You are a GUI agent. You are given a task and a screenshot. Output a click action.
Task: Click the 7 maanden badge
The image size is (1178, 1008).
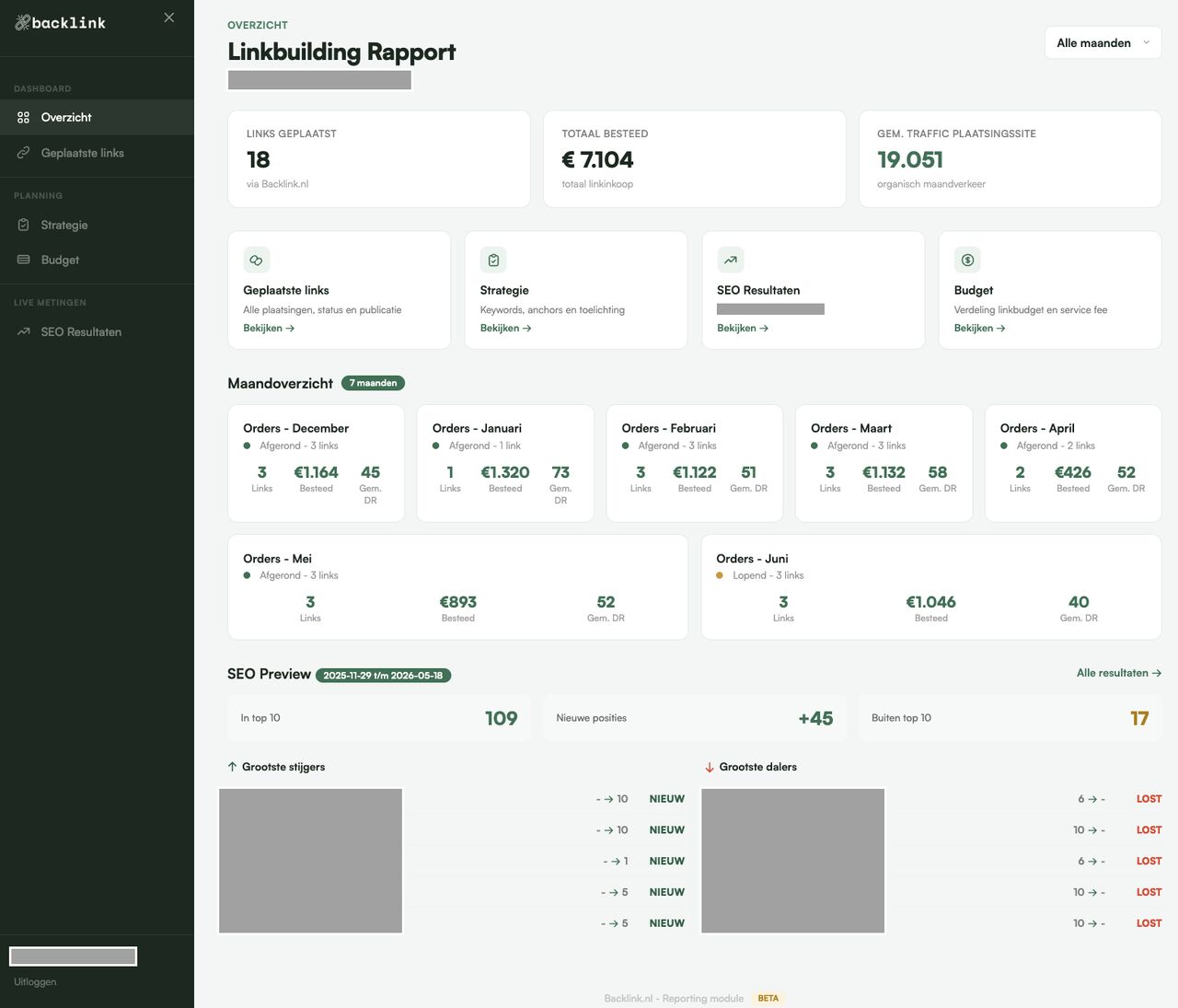[373, 383]
